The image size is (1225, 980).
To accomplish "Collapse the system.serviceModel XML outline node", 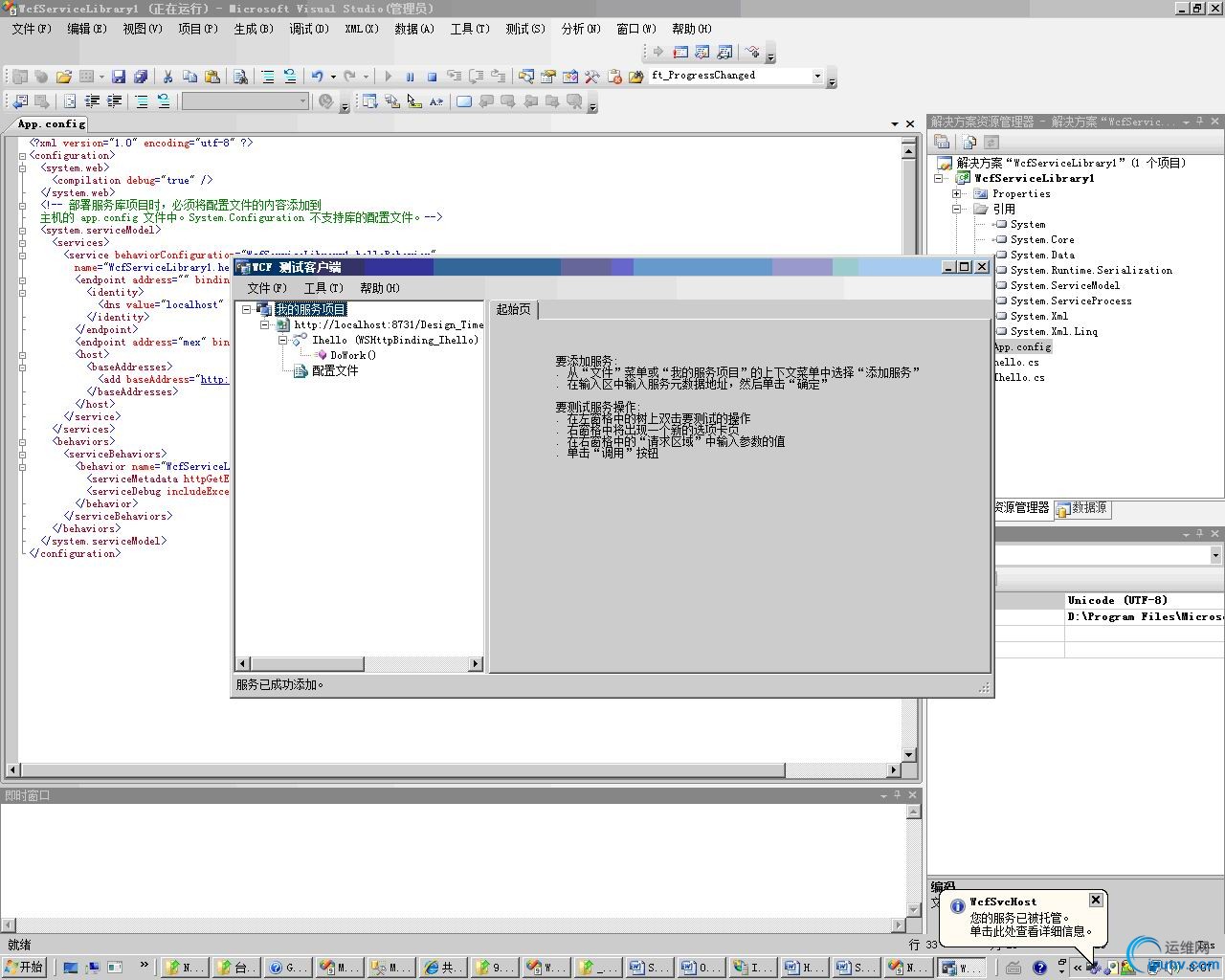I will 23,230.
